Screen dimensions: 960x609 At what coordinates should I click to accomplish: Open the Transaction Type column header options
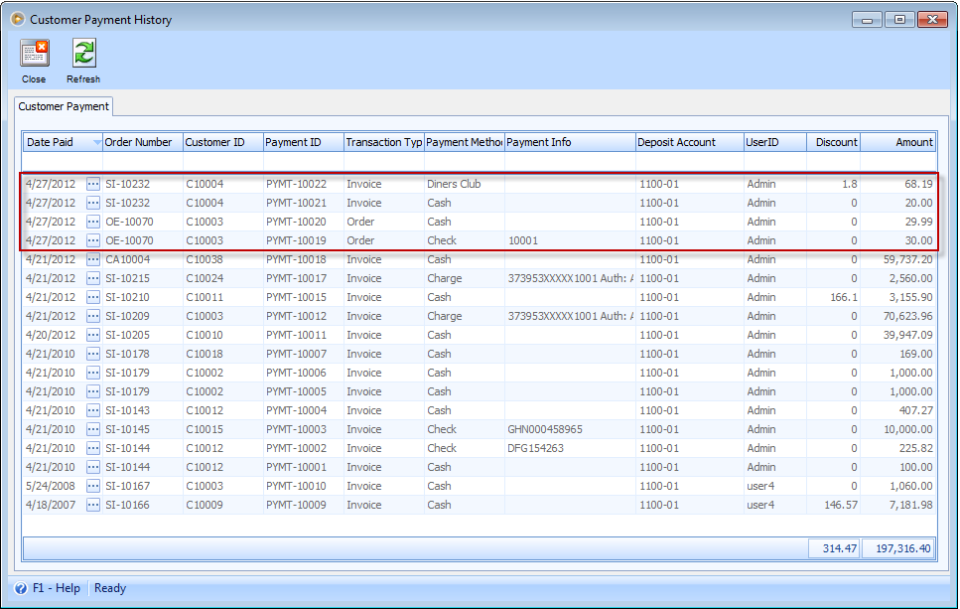pyautogui.click(x=383, y=143)
